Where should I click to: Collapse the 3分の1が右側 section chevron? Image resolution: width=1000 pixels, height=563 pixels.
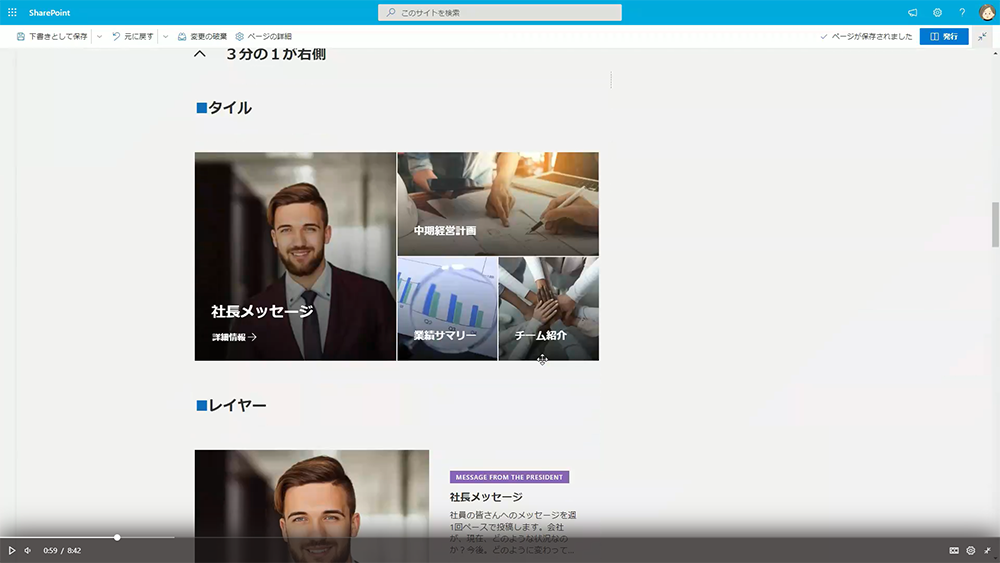200,54
